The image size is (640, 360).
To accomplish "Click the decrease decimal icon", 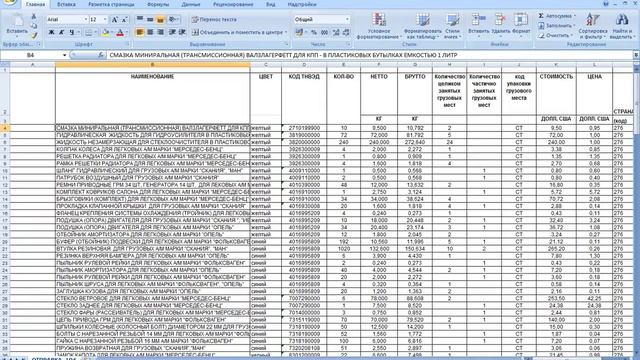I will 346,32.
